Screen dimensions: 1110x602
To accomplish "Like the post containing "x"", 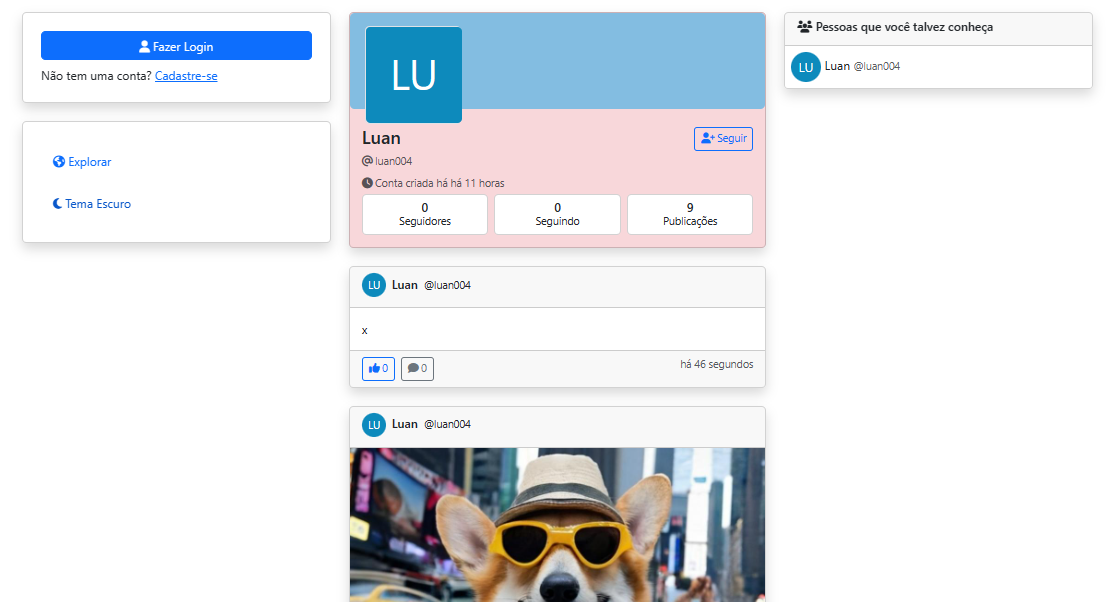I will [378, 369].
